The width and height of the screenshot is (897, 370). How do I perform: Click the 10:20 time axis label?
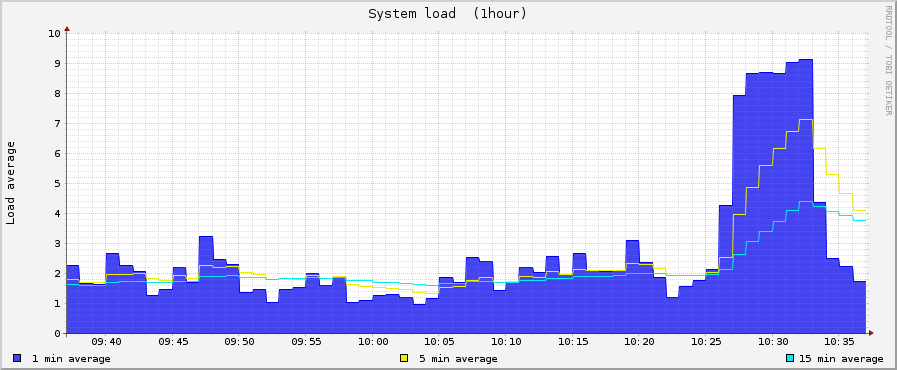click(x=640, y=341)
